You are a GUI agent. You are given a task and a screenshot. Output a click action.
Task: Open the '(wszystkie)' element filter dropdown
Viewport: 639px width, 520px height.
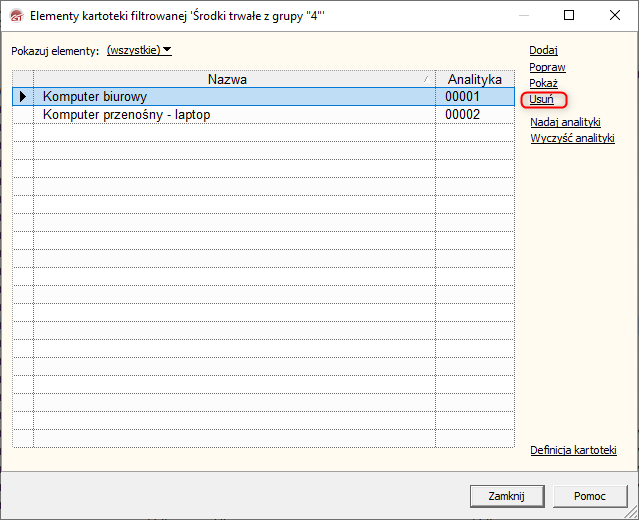click(x=139, y=50)
